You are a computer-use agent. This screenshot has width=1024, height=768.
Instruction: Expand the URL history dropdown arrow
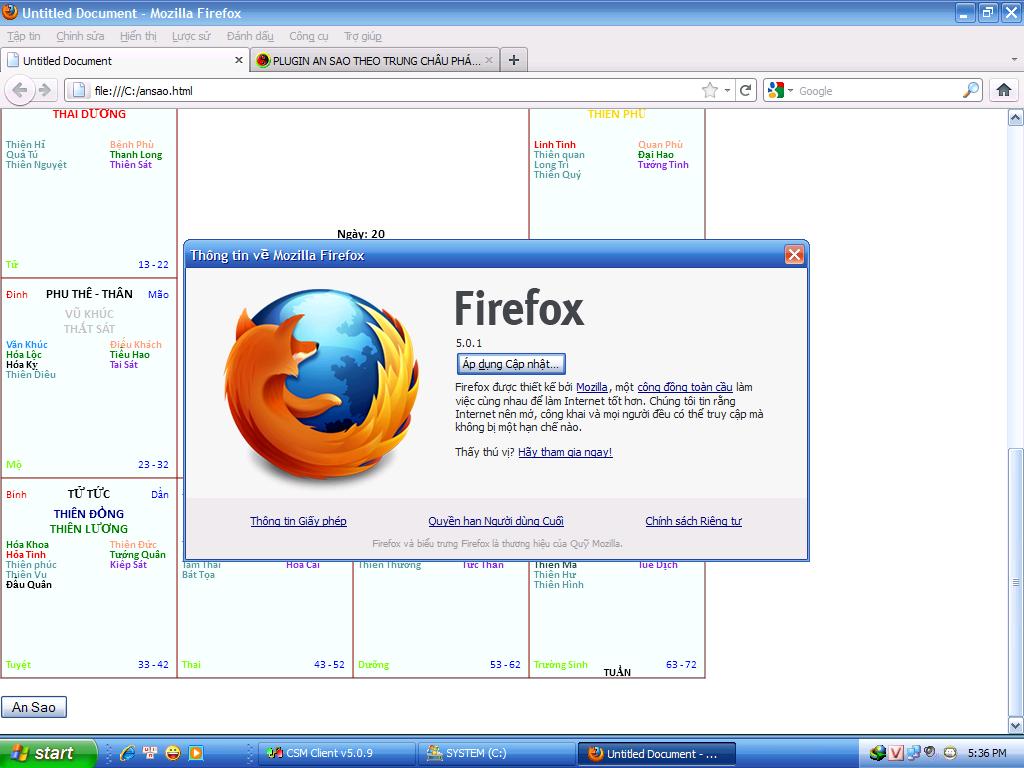click(x=728, y=90)
